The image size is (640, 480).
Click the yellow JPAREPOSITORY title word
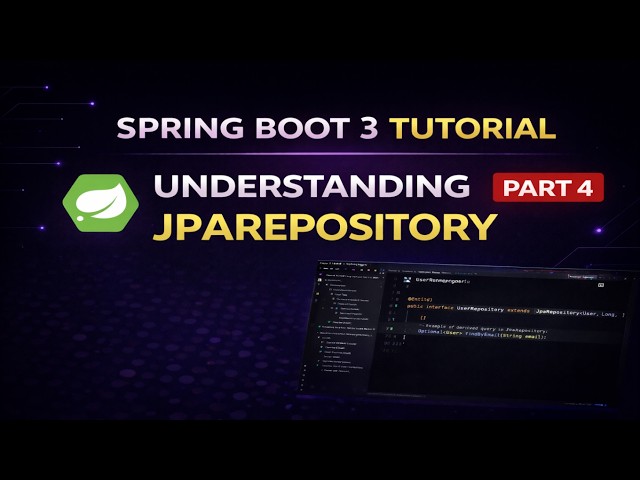[325, 227]
